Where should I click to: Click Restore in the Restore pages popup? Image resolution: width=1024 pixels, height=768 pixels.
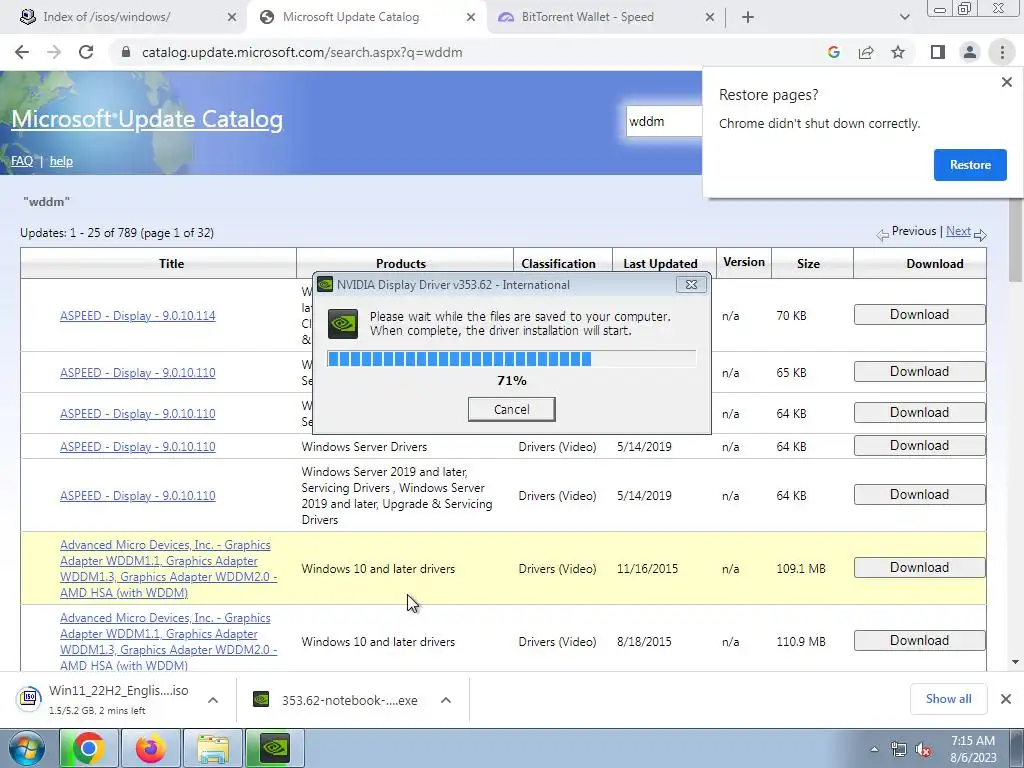click(x=970, y=165)
